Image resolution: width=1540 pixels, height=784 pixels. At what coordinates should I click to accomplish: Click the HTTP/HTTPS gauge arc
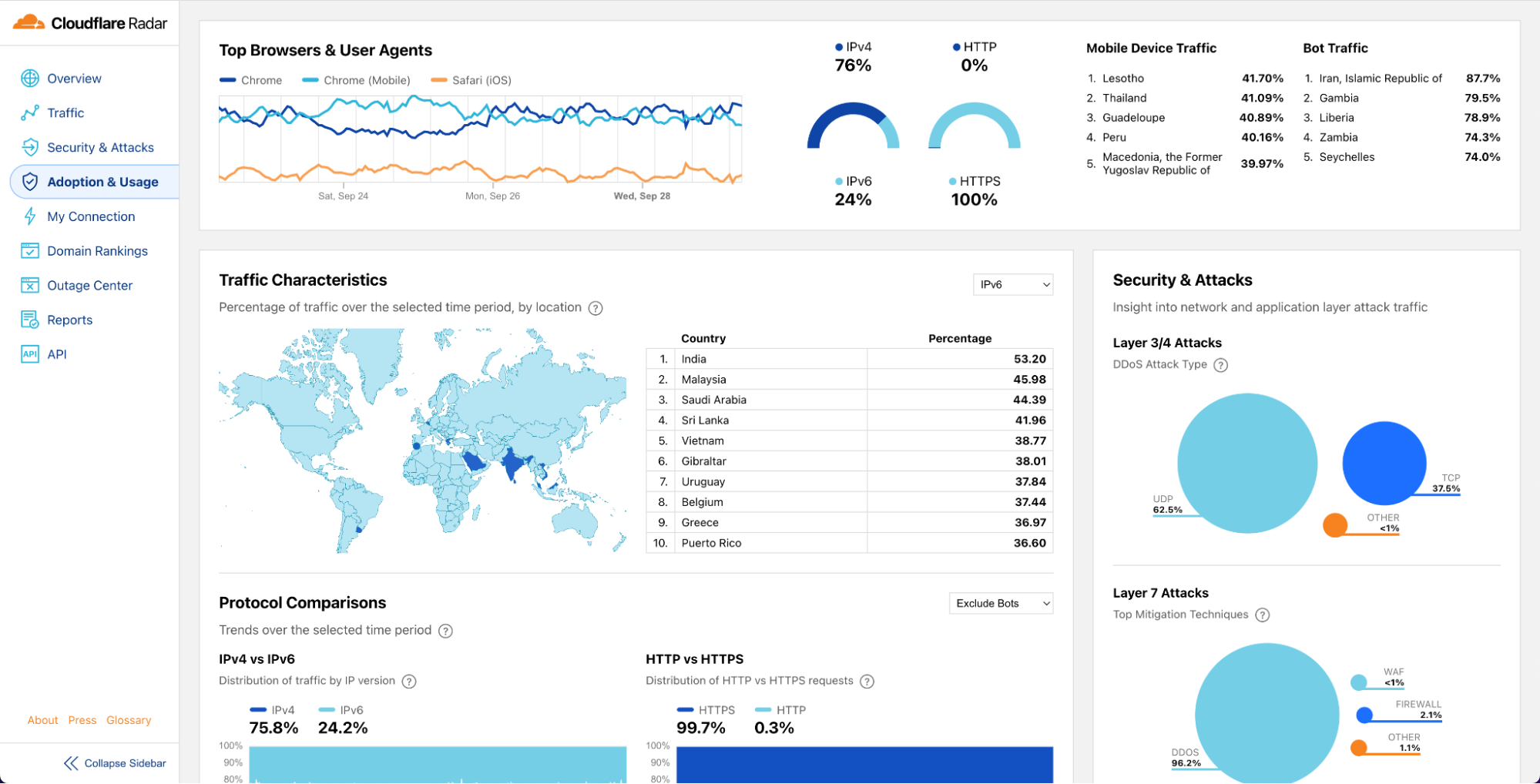tap(975, 125)
